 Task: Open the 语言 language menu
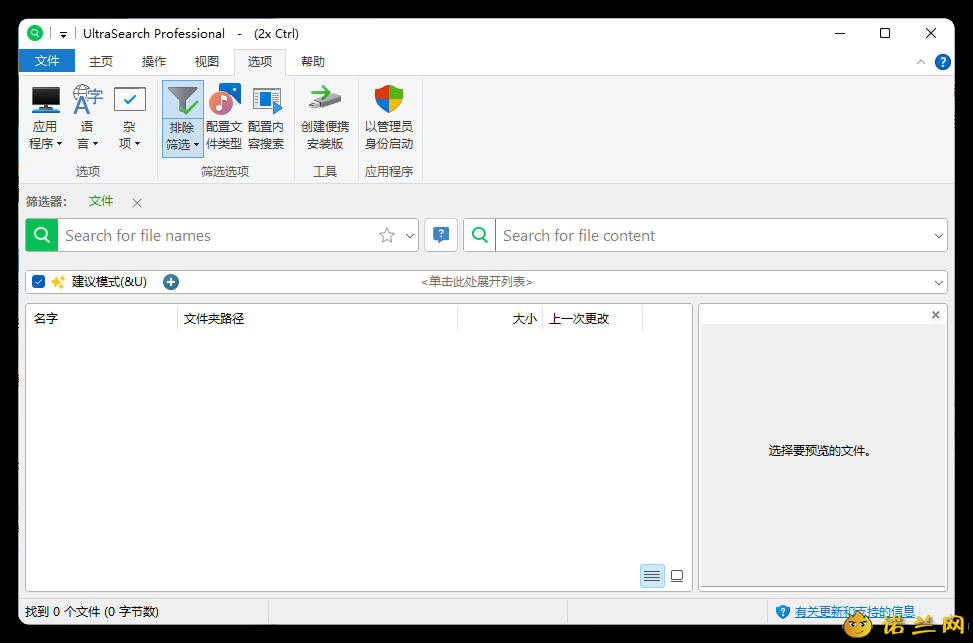pos(87,118)
